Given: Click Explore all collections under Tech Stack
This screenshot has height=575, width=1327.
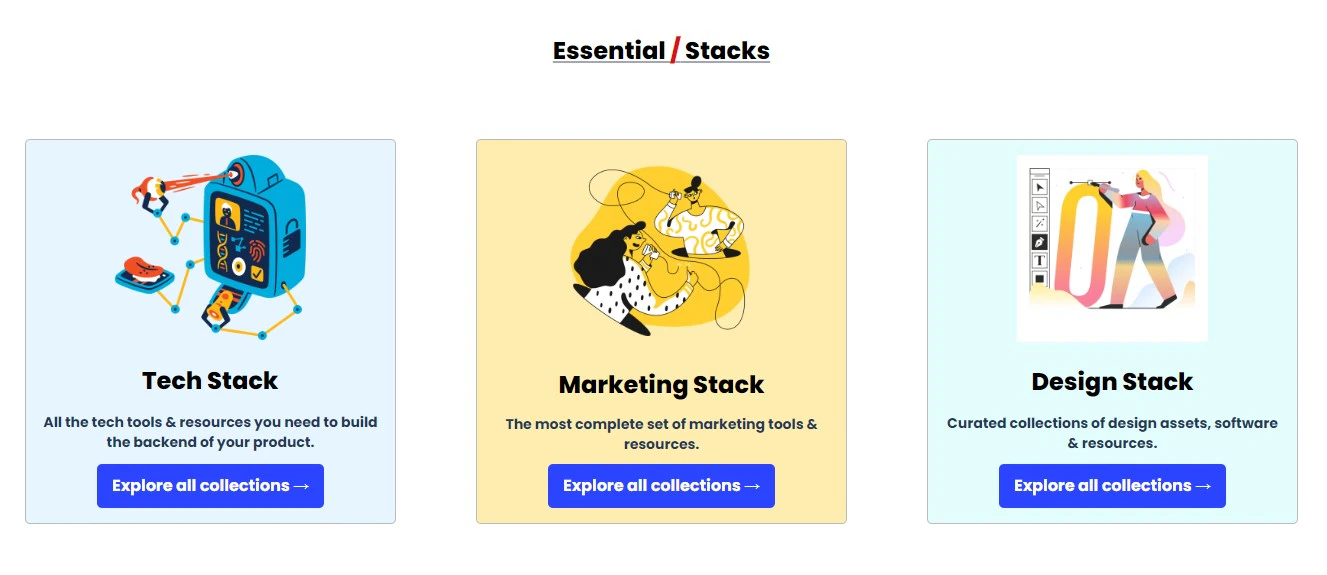Looking at the screenshot, I should [x=210, y=486].
